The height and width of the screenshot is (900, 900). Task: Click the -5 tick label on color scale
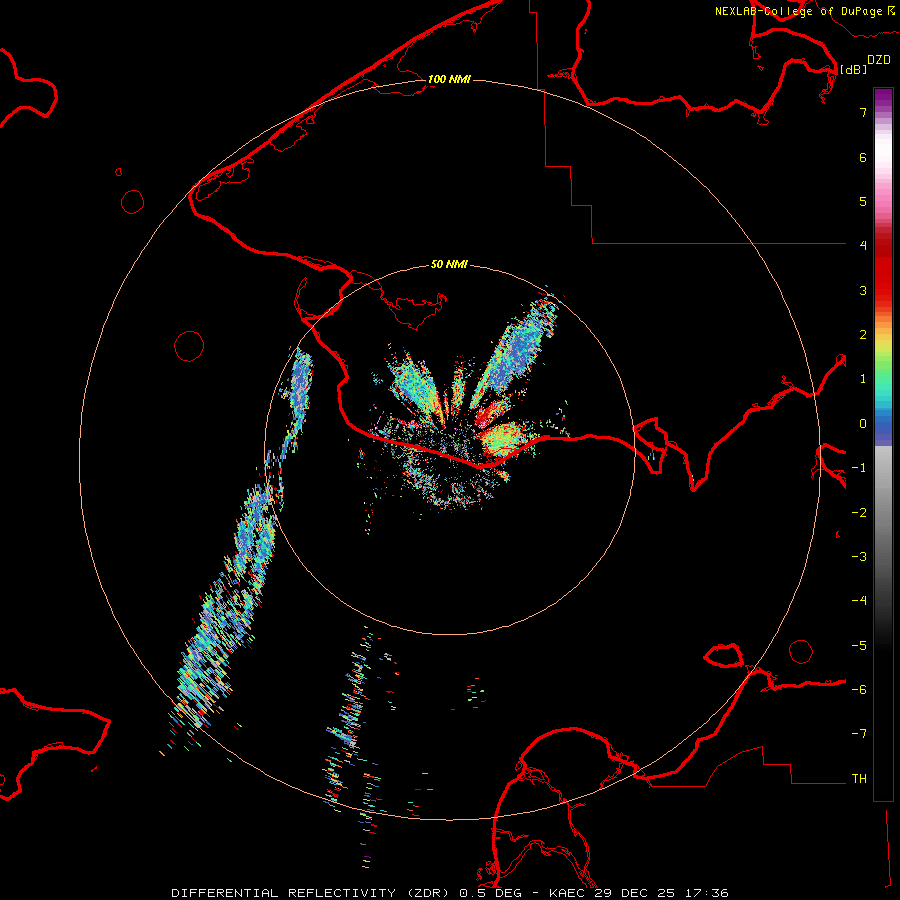pos(859,646)
